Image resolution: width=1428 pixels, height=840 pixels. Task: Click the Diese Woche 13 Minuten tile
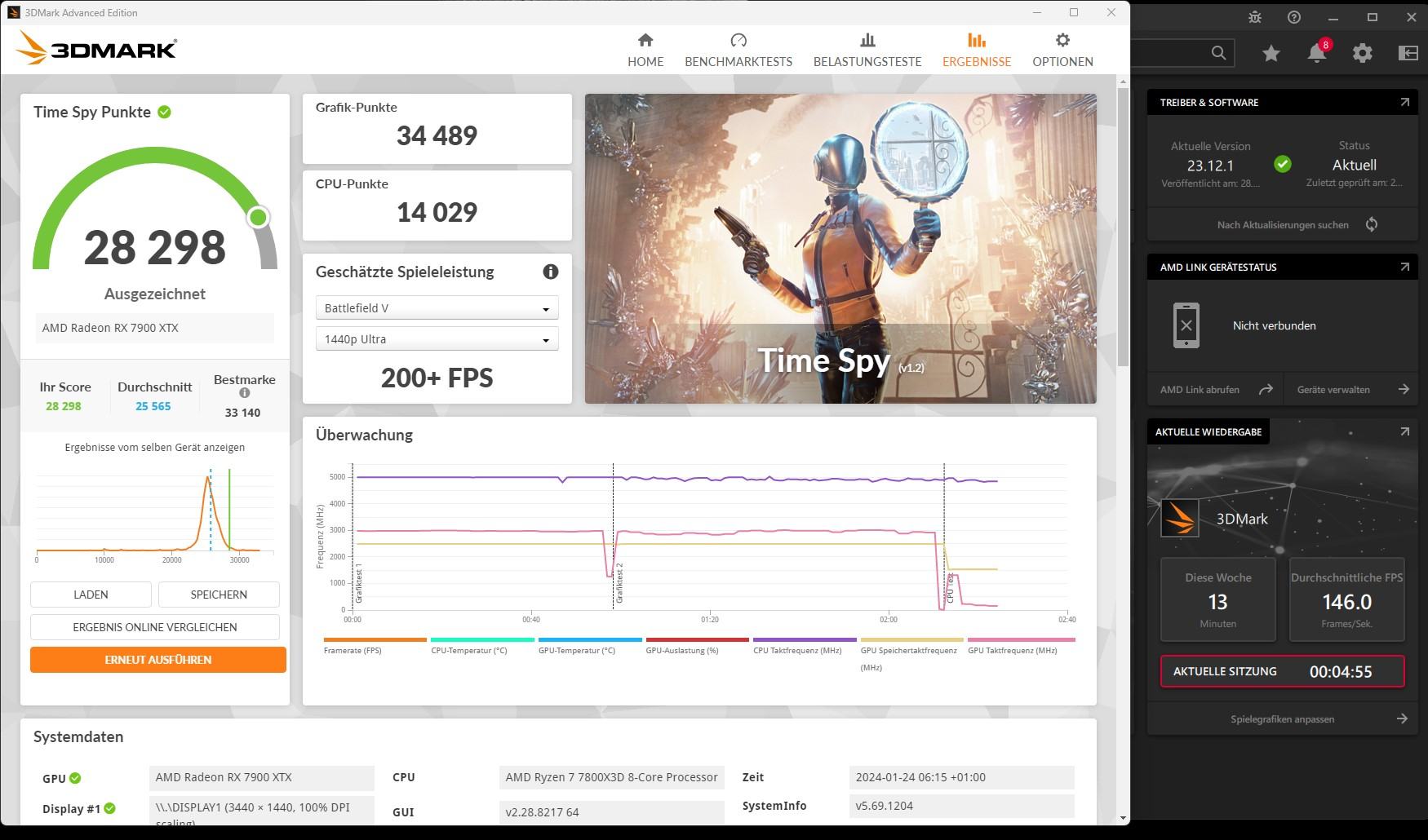1218,599
